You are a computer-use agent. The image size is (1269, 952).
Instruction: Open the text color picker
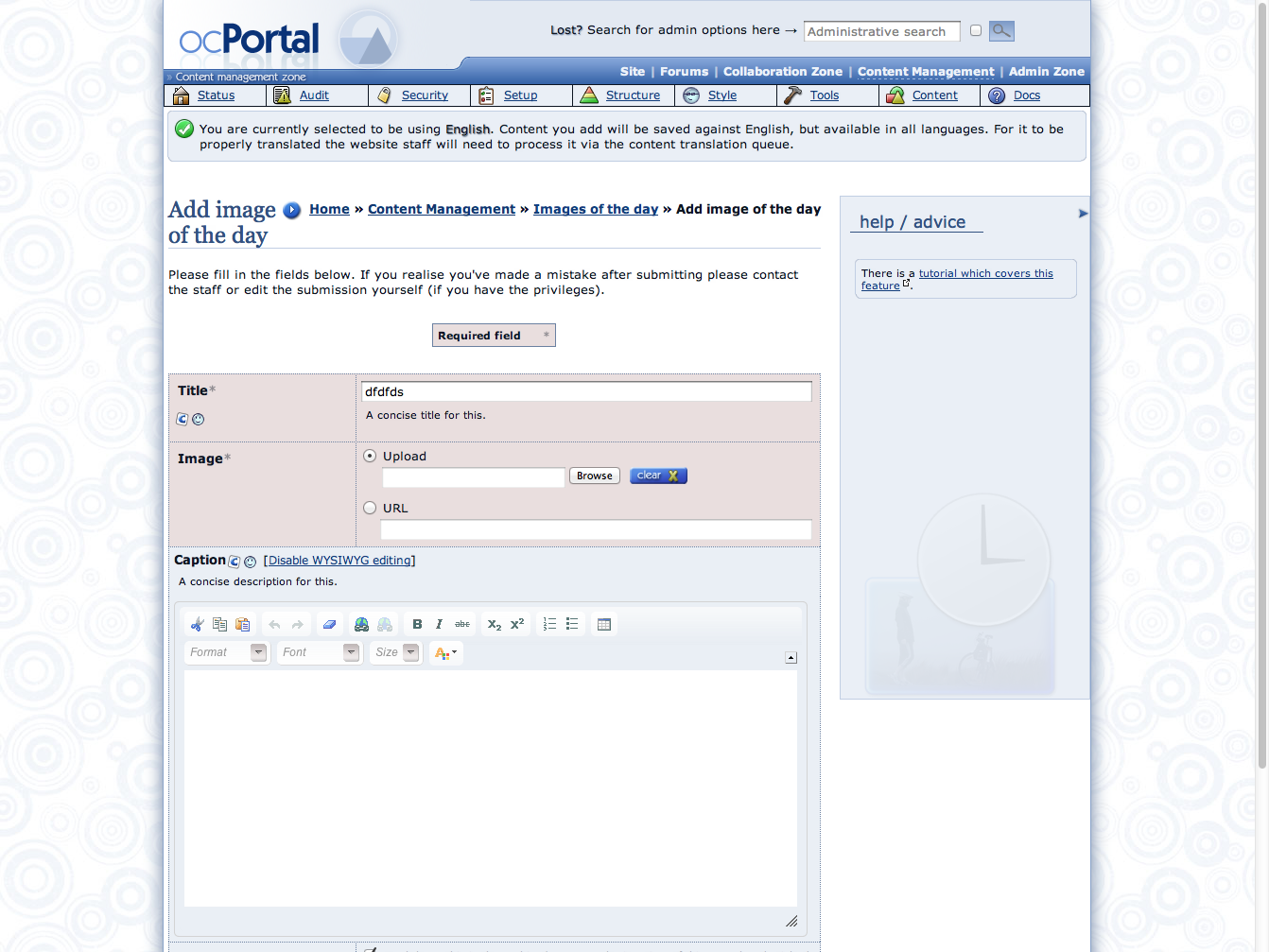point(445,652)
